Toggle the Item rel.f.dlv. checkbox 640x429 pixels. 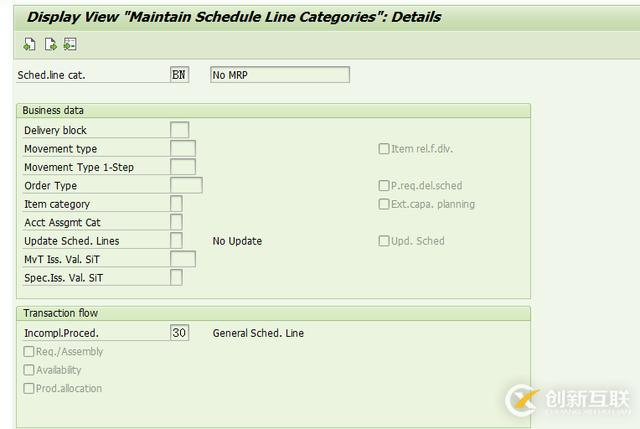pos(384,149)
